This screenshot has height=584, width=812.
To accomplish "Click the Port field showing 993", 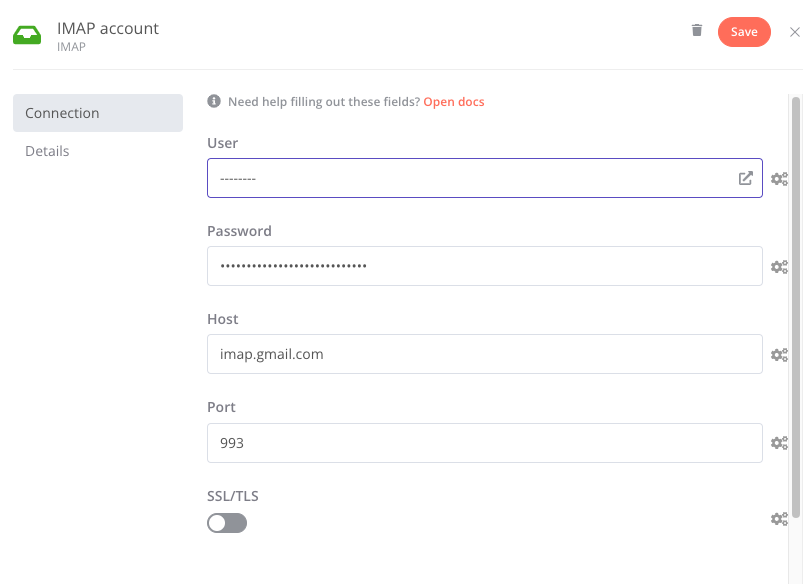I will click(x=485, y=443).
